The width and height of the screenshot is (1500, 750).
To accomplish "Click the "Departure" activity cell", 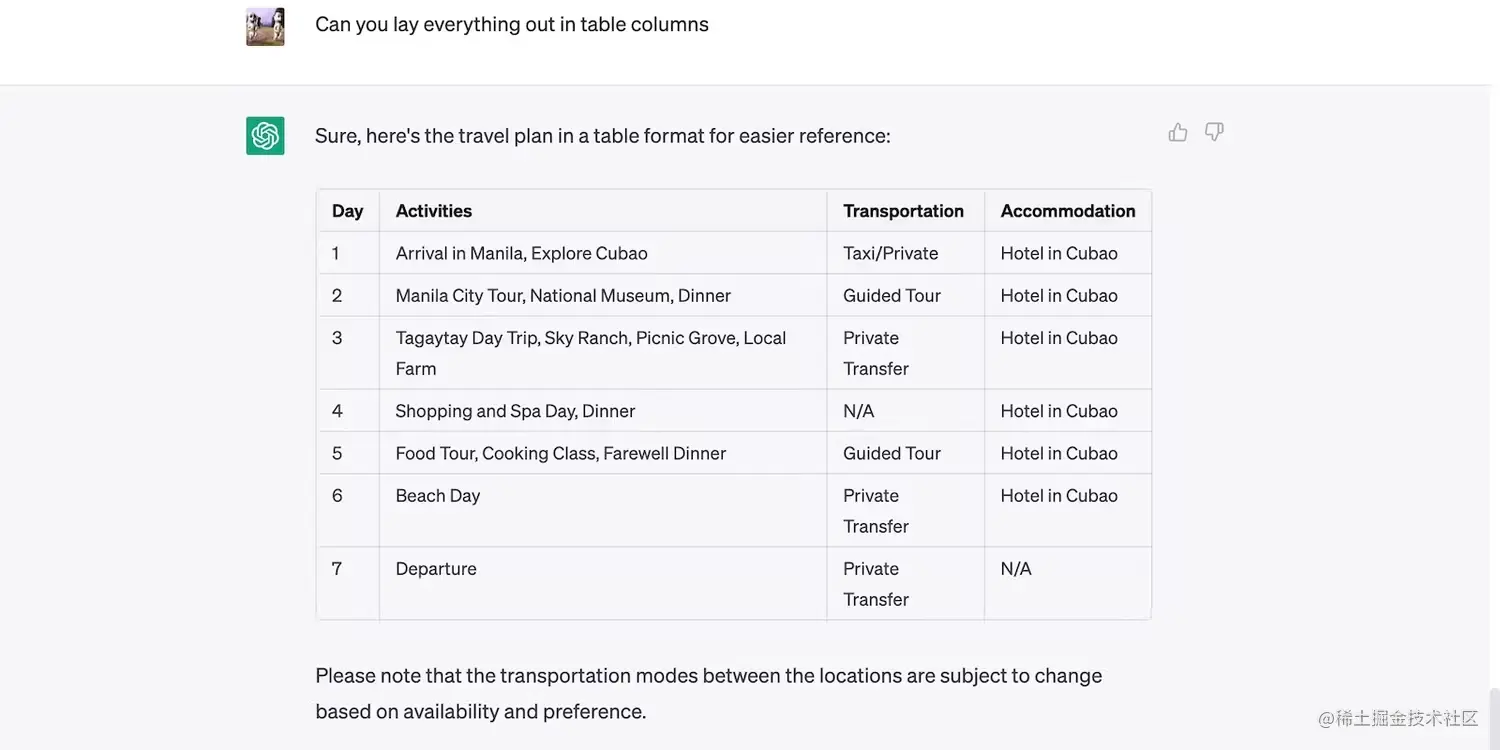I will coord(436,569).
